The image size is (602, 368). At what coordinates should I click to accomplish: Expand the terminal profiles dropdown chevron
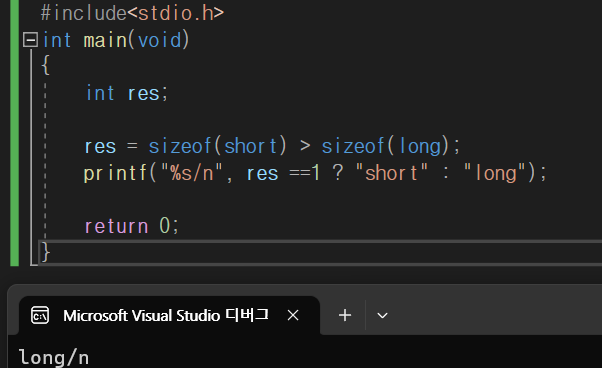pyautogui.click(x=382, y=316)
